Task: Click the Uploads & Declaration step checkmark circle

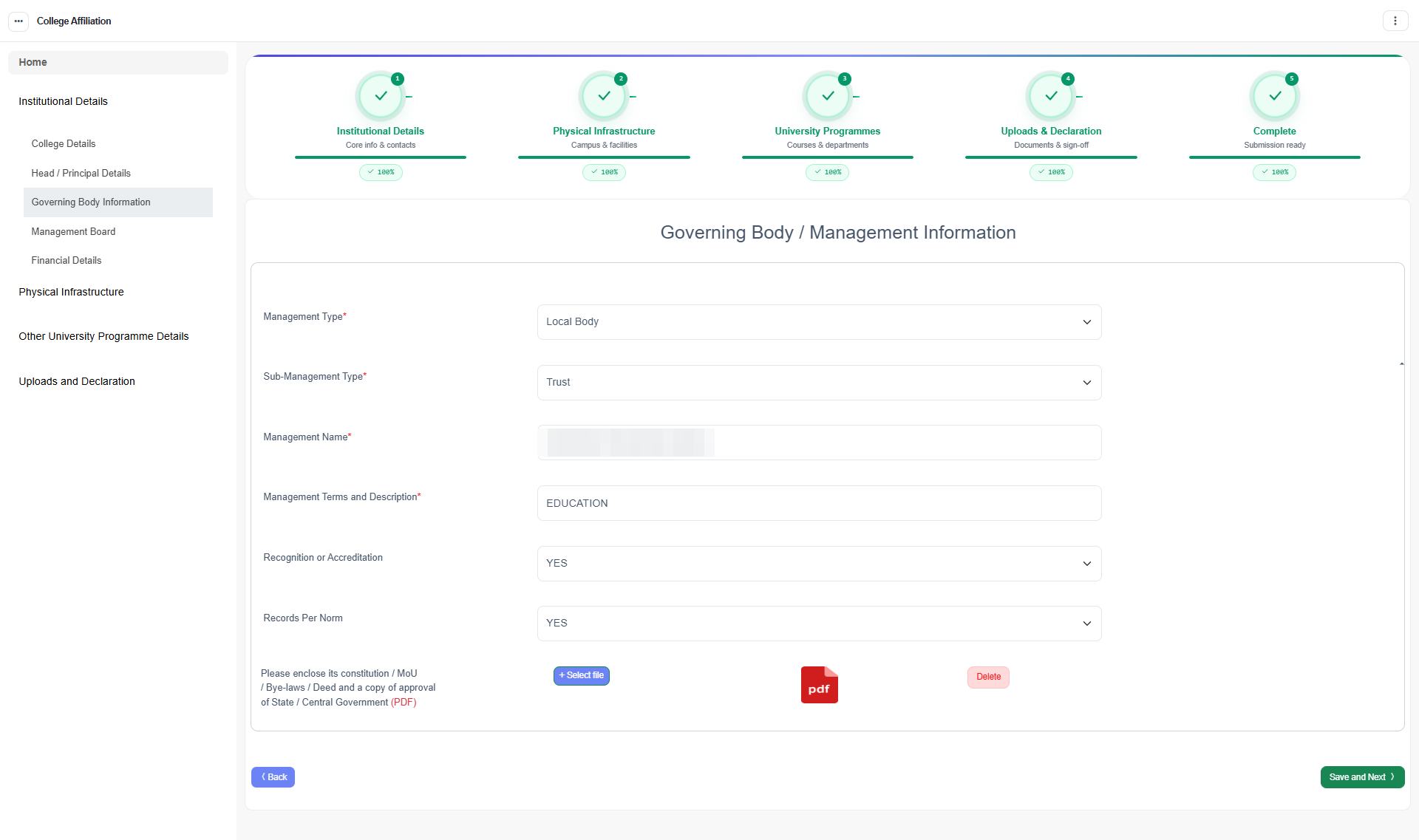Action: click(1051, 96)
